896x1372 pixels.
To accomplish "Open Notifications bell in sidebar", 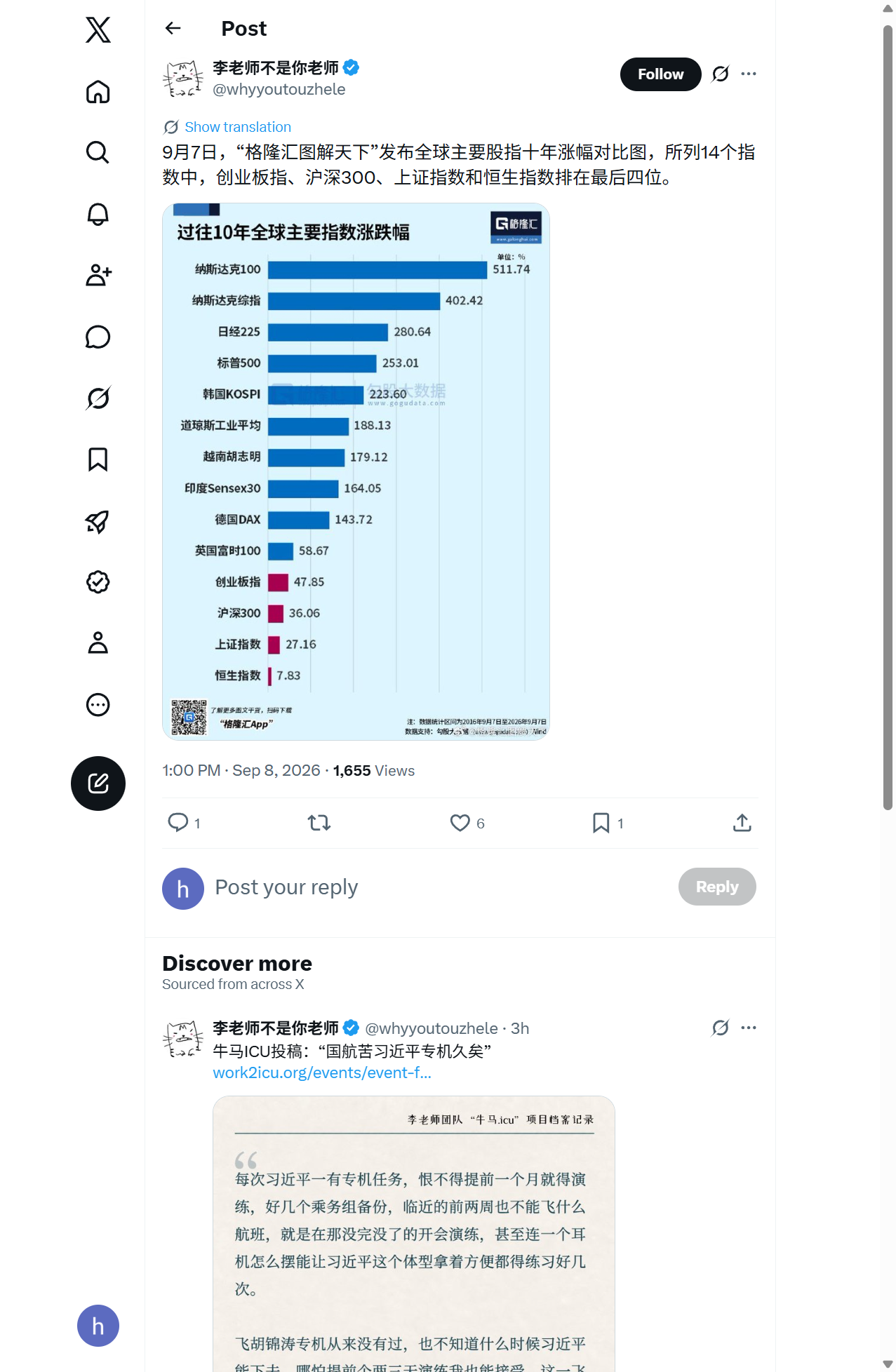I will point(98,214).
